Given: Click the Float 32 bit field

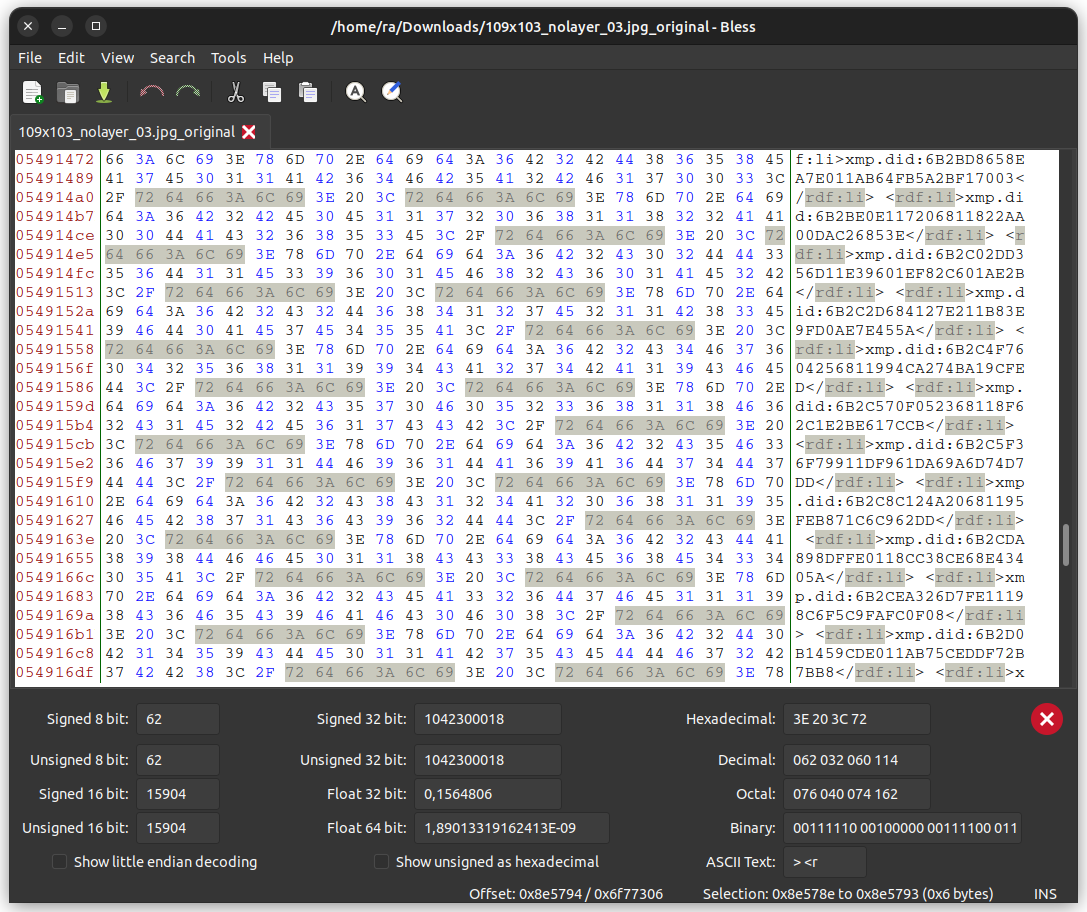Looking at the screenshot, I should 488,793.
